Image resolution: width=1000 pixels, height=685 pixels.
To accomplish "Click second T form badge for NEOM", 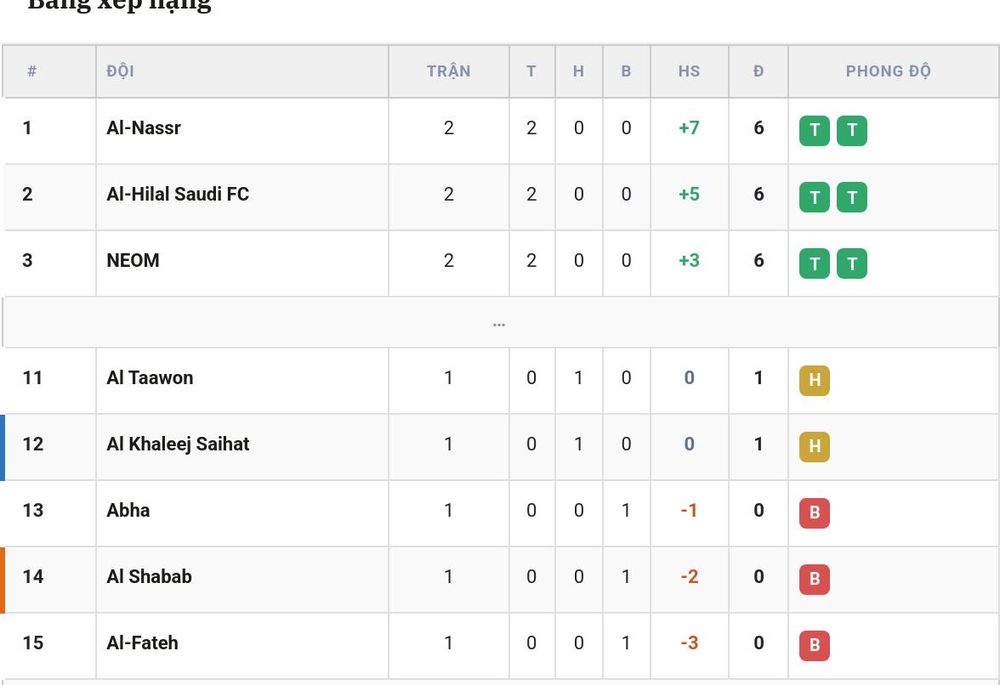I will (852, 263).
